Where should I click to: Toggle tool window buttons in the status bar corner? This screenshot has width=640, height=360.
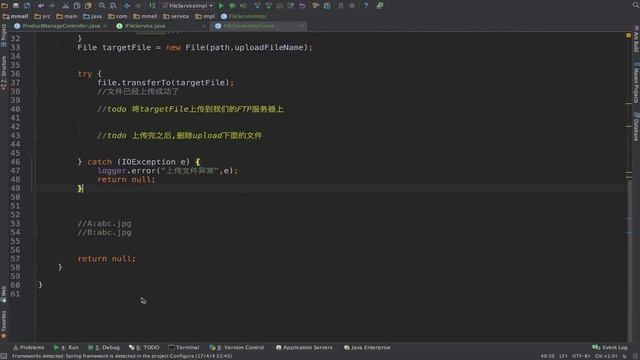tap(4, 356)
